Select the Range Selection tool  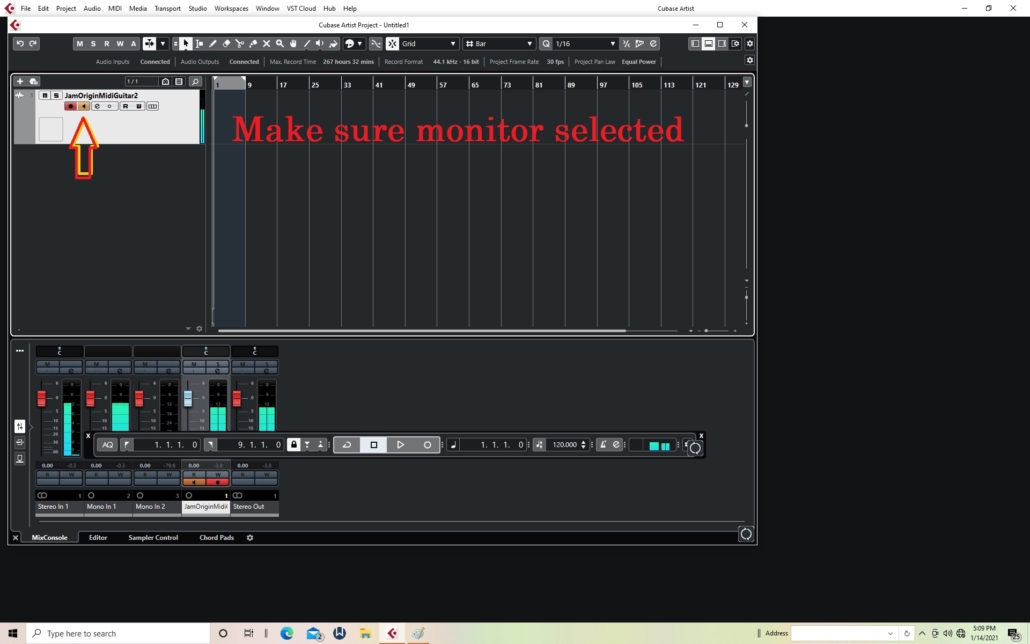click(x=200, y=43)
